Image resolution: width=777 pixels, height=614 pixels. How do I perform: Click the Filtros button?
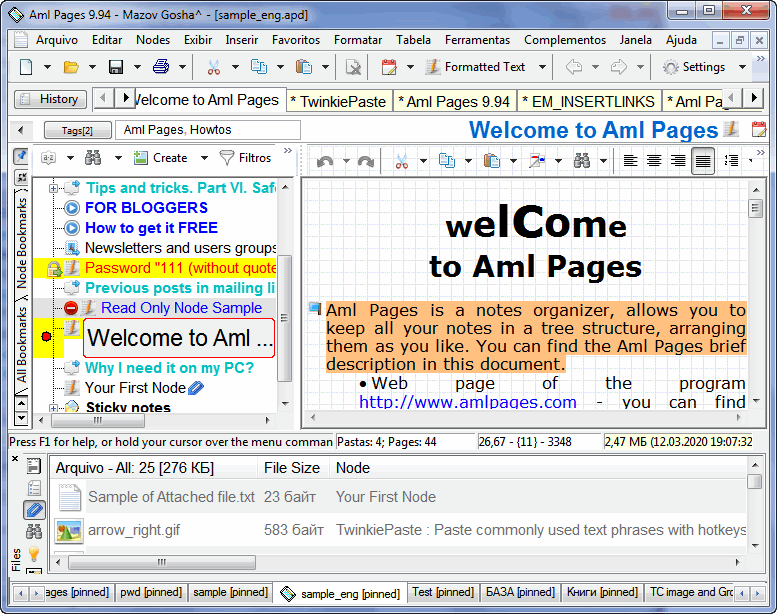[246, 158]
